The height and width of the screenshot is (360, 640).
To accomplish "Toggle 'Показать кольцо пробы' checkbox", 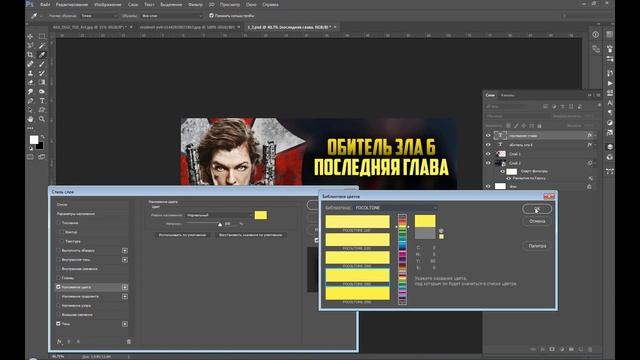I will 211,16.
